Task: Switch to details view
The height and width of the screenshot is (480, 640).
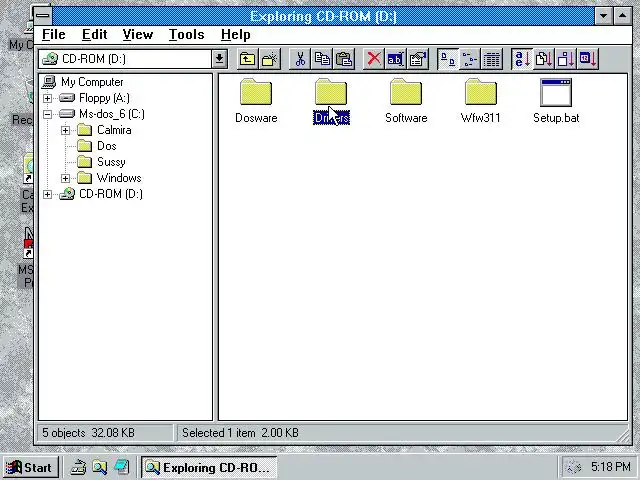Action: (492, 59)
